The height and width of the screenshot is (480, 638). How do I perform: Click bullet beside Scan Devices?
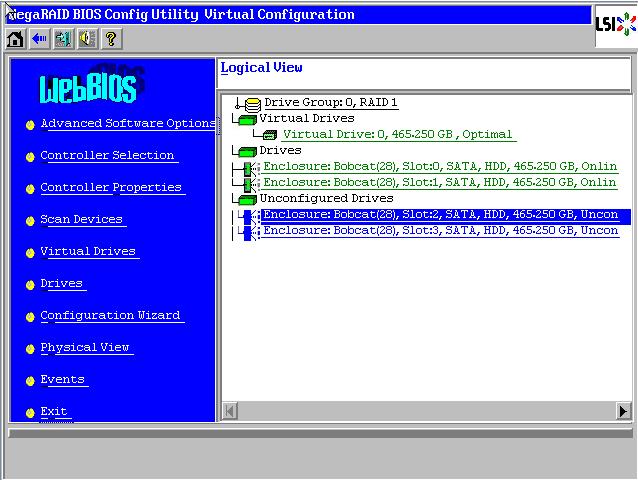(30, 221)
